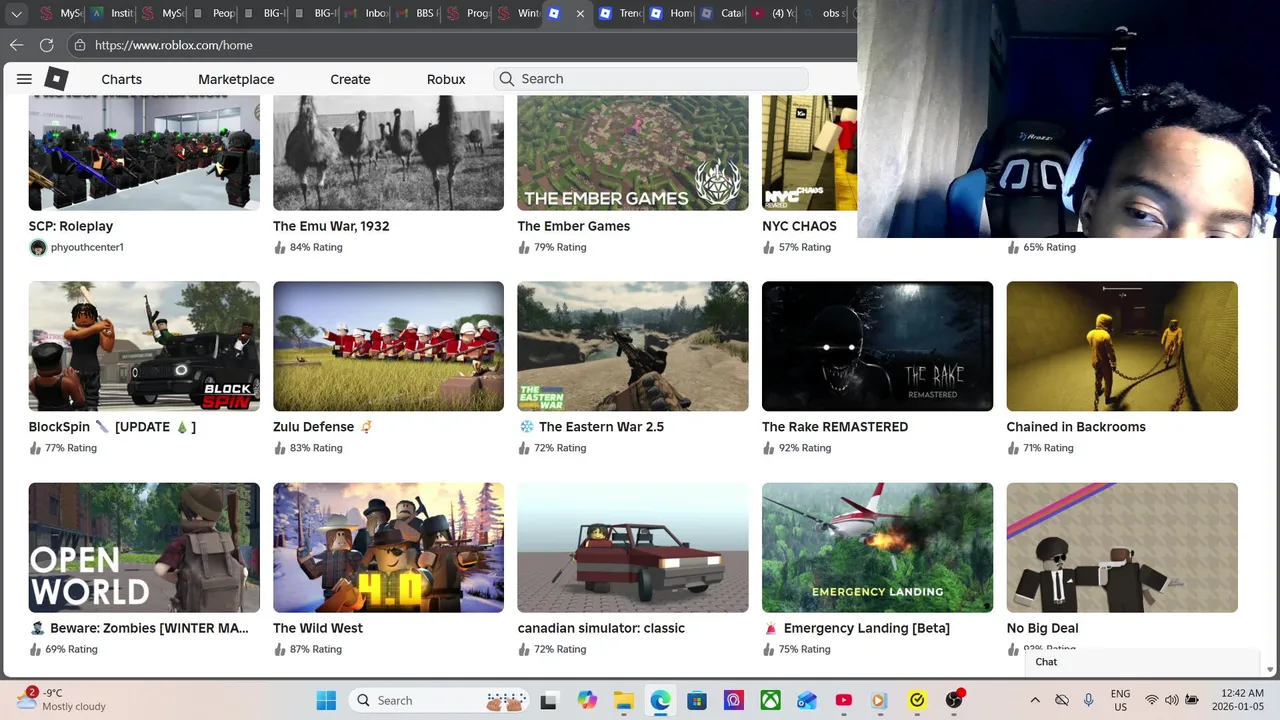Click the Roblox logo home icon

coord(57,79)
